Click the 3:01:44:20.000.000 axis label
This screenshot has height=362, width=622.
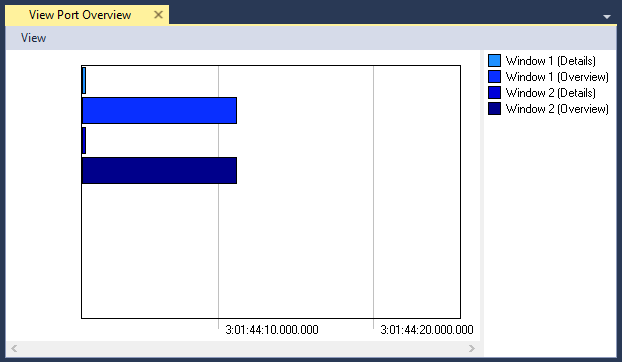427,330
